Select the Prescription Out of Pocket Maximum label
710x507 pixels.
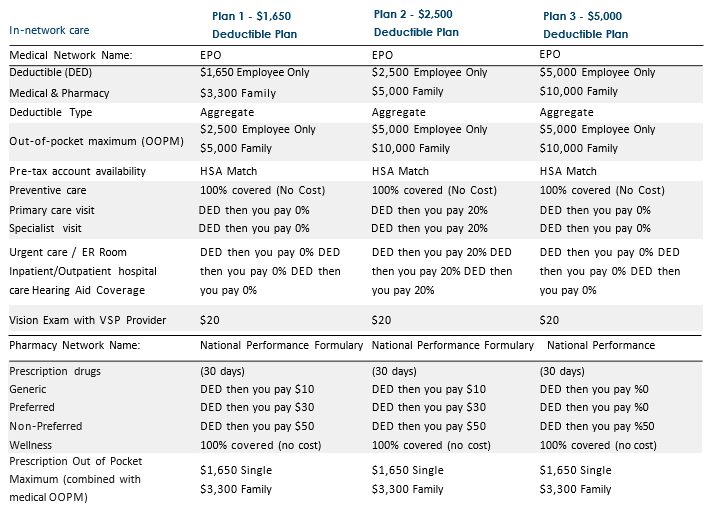[x=74, y=479]
